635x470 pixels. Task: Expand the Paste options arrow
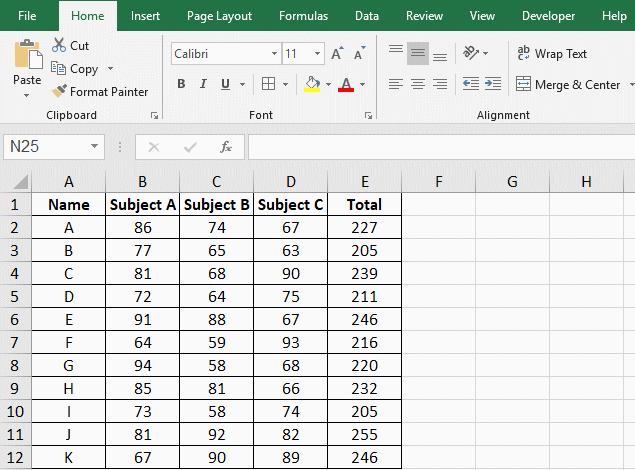tap(26, 96)
